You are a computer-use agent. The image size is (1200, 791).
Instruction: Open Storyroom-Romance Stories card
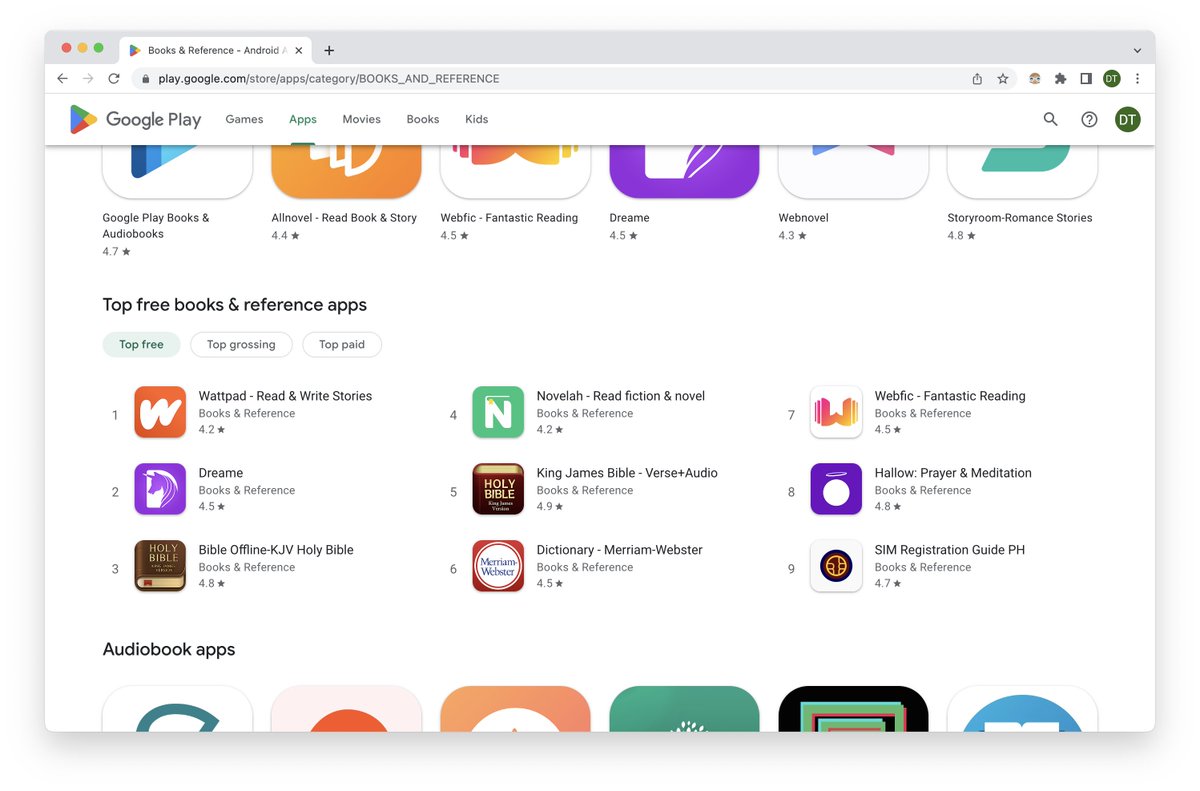coord(1022,195)
